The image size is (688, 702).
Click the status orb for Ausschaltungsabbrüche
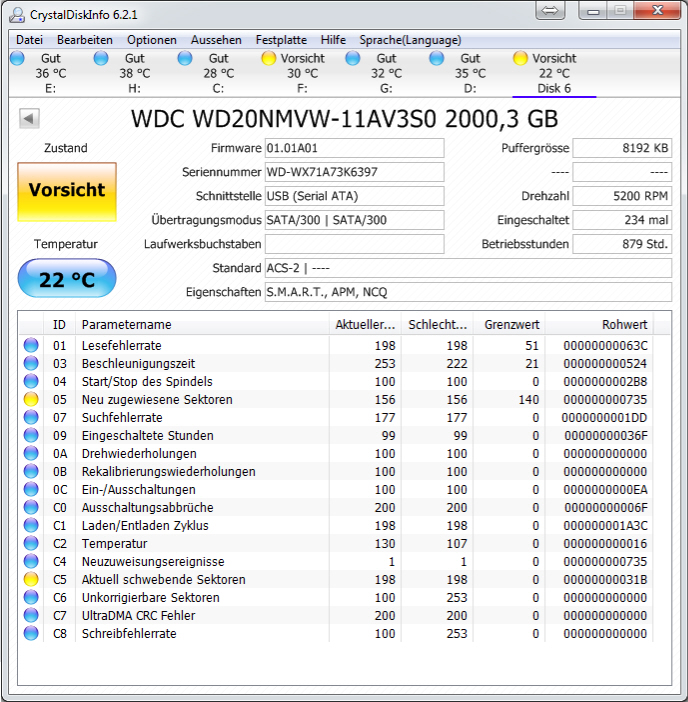(31, 507)
